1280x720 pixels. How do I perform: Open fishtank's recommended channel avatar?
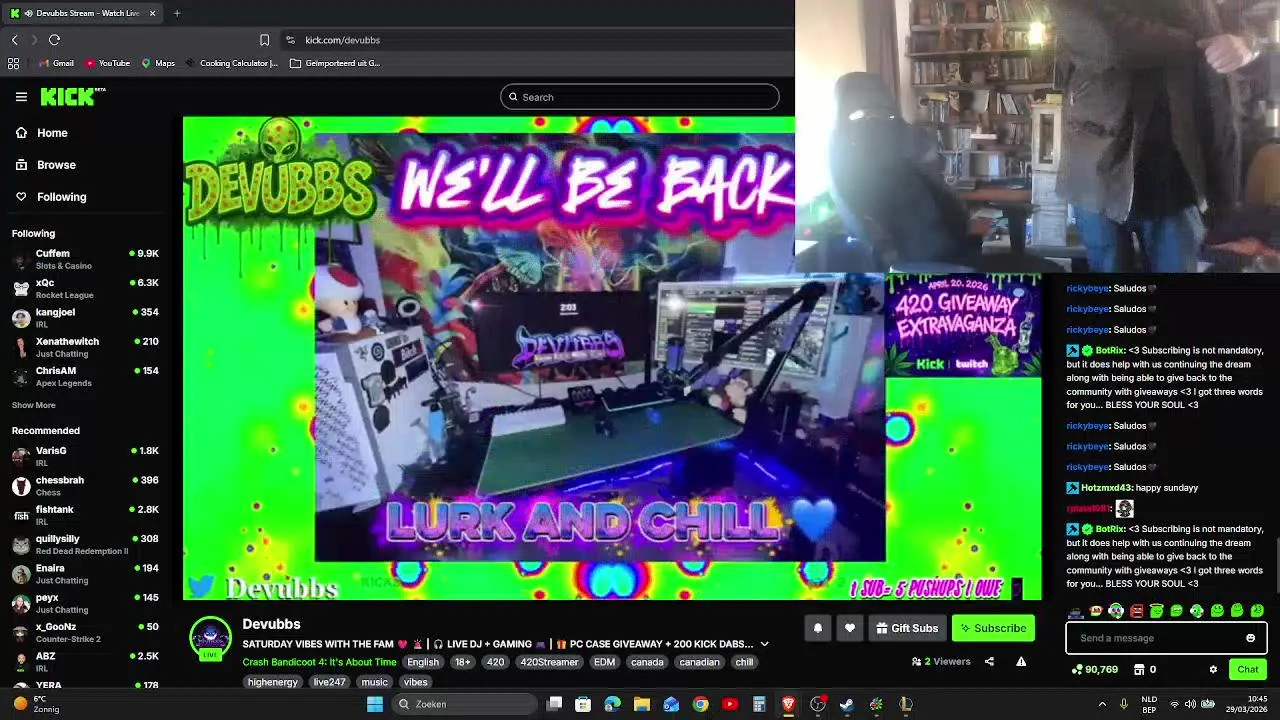(21, 516)
